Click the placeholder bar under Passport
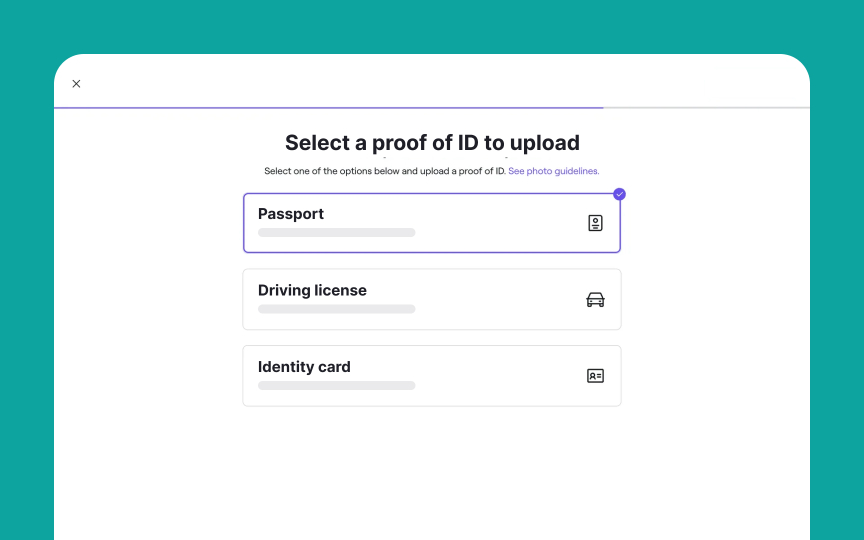This screenshot has width=864, height=540. (x=337, y=233)
